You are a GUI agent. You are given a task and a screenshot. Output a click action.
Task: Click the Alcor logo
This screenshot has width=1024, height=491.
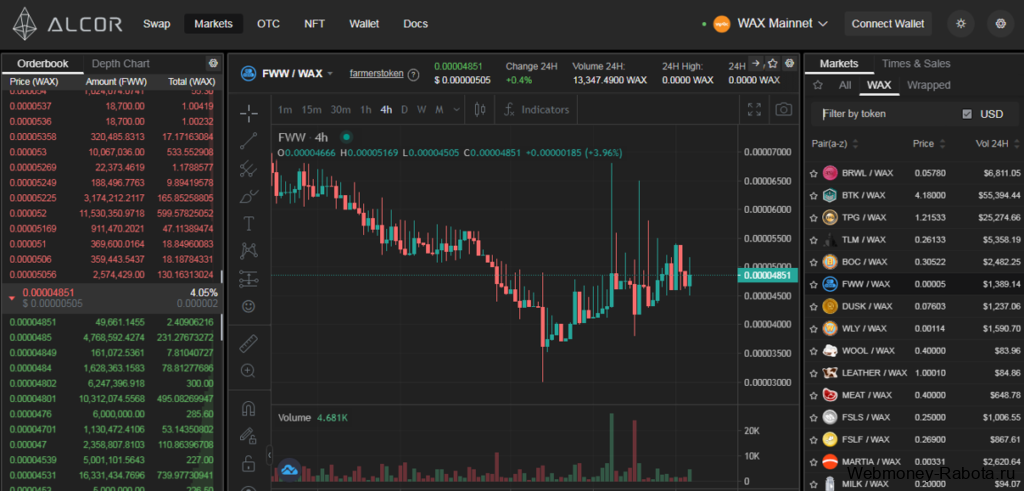(x=67, y=24)
